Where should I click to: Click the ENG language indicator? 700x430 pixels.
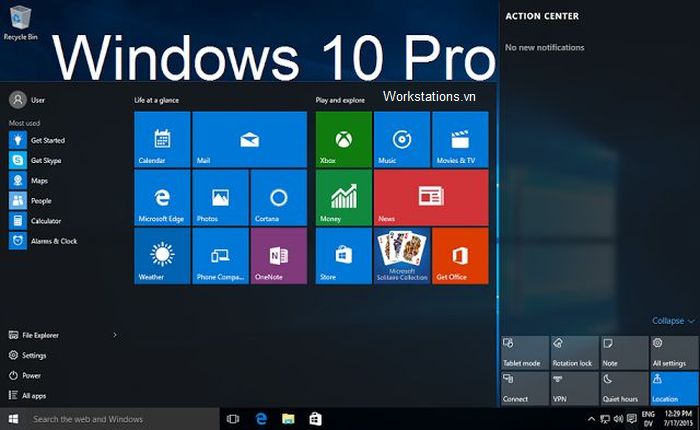(648, 418)
